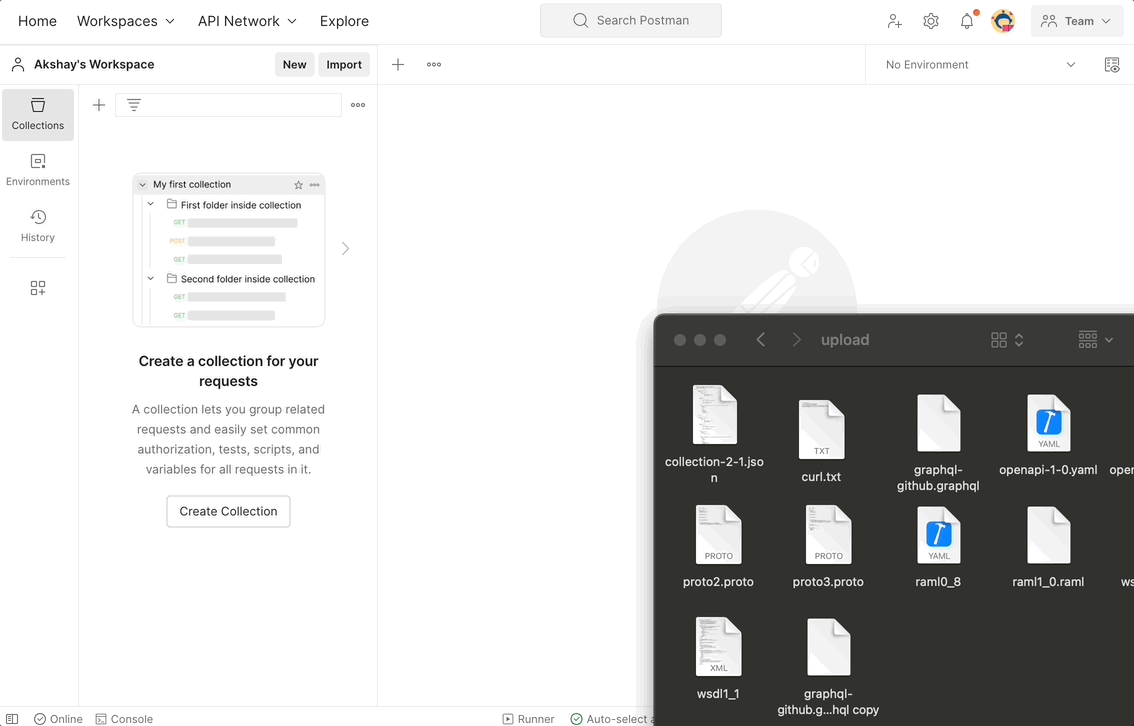Invite people using the add-user icon
The height and width of the screenshot is (726, 1134).
[895, 20]
